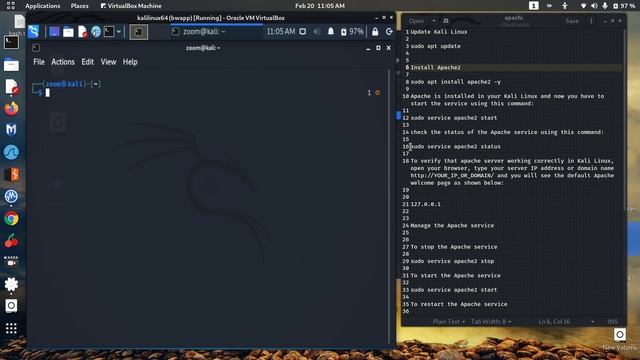Screen dimensions: 640x360
Task: Expand the terminal launcher dropdown arrow in Kali panel
Action: pyautogui.click(x=119, y=31)
